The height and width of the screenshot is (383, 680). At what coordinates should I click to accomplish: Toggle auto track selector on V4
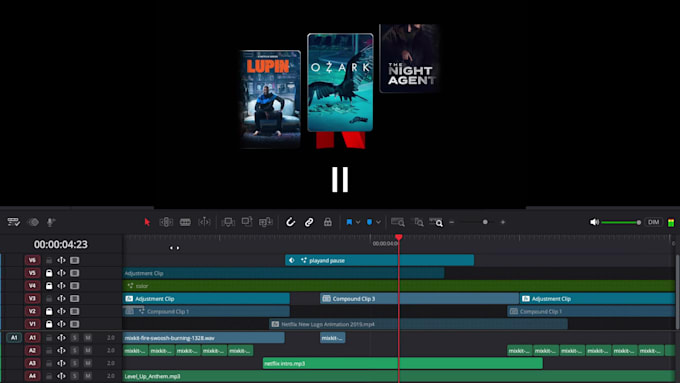coord(62,286)
